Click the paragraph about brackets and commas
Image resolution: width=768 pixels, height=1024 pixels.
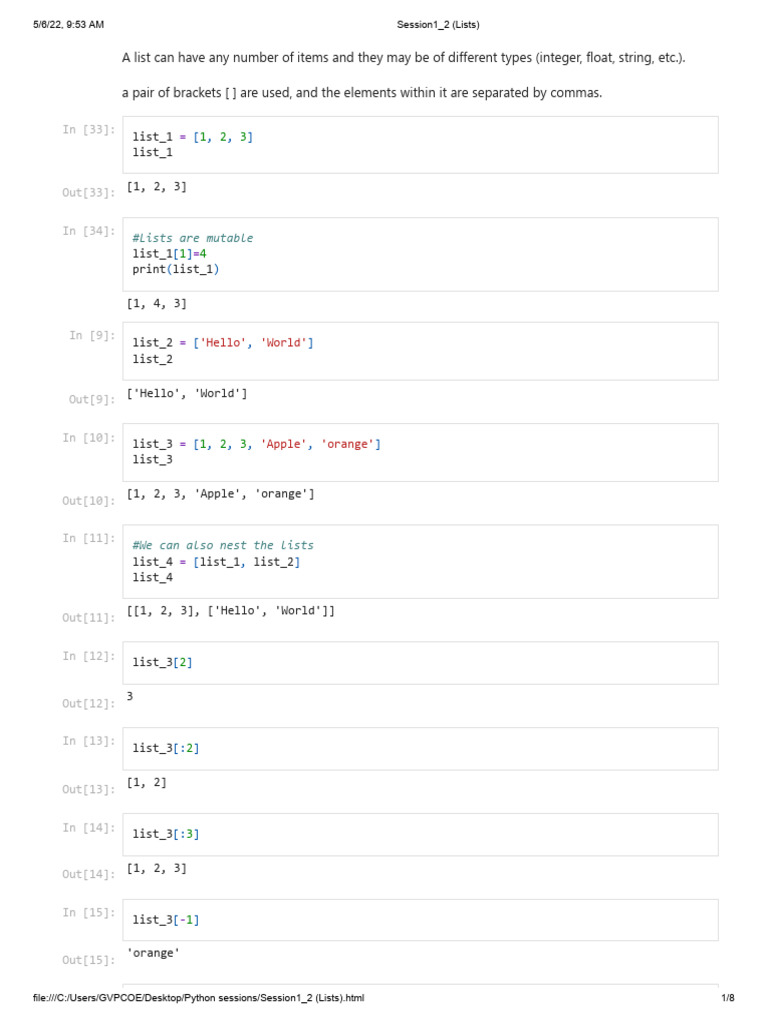[362, 93]
